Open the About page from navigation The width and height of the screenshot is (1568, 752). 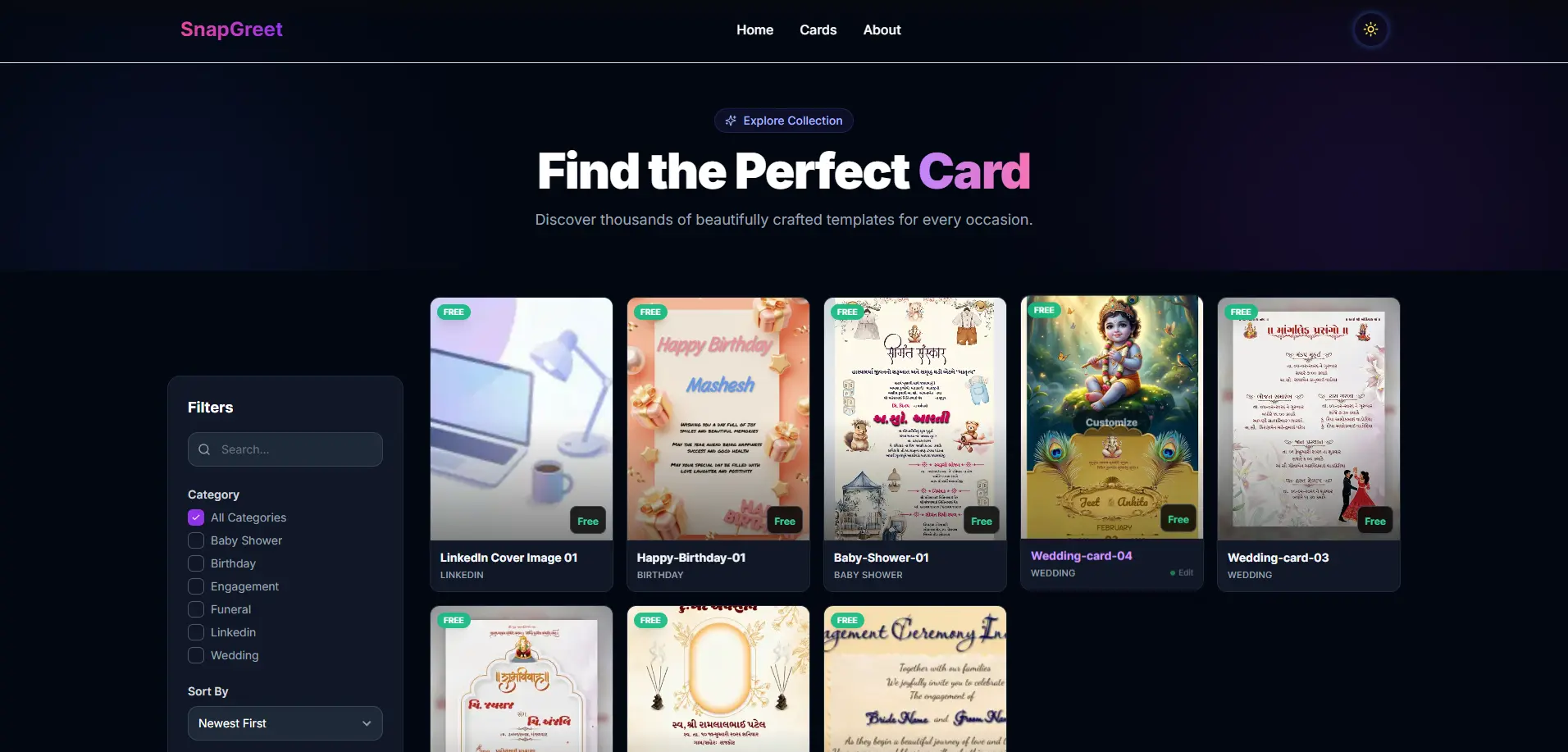click(x=882, y=30)
